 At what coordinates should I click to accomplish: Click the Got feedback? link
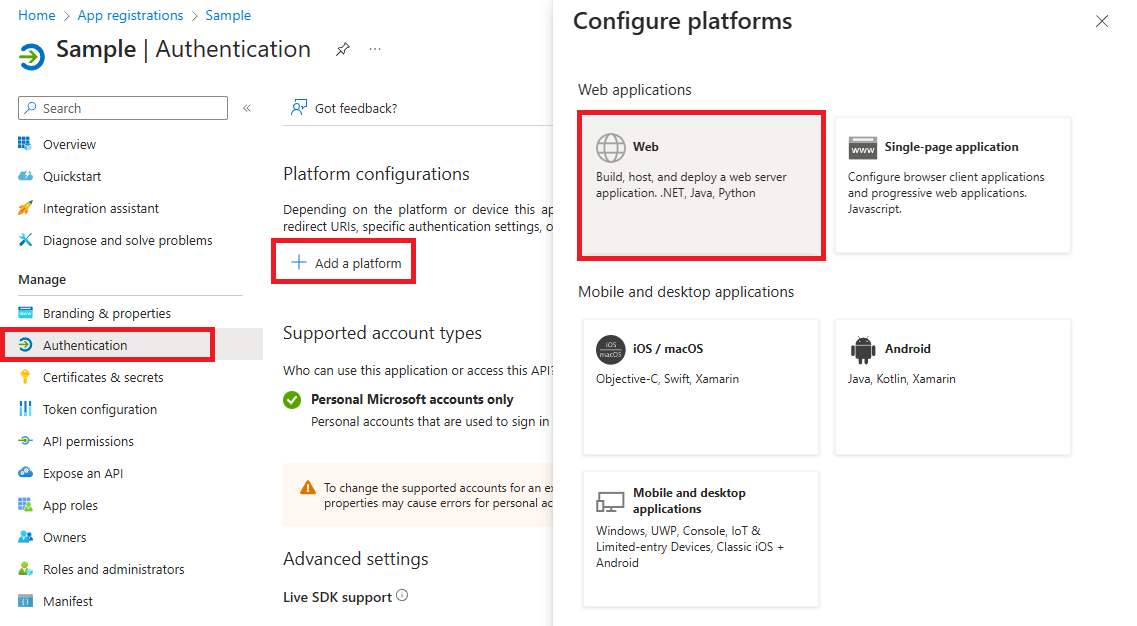(356, 108)
